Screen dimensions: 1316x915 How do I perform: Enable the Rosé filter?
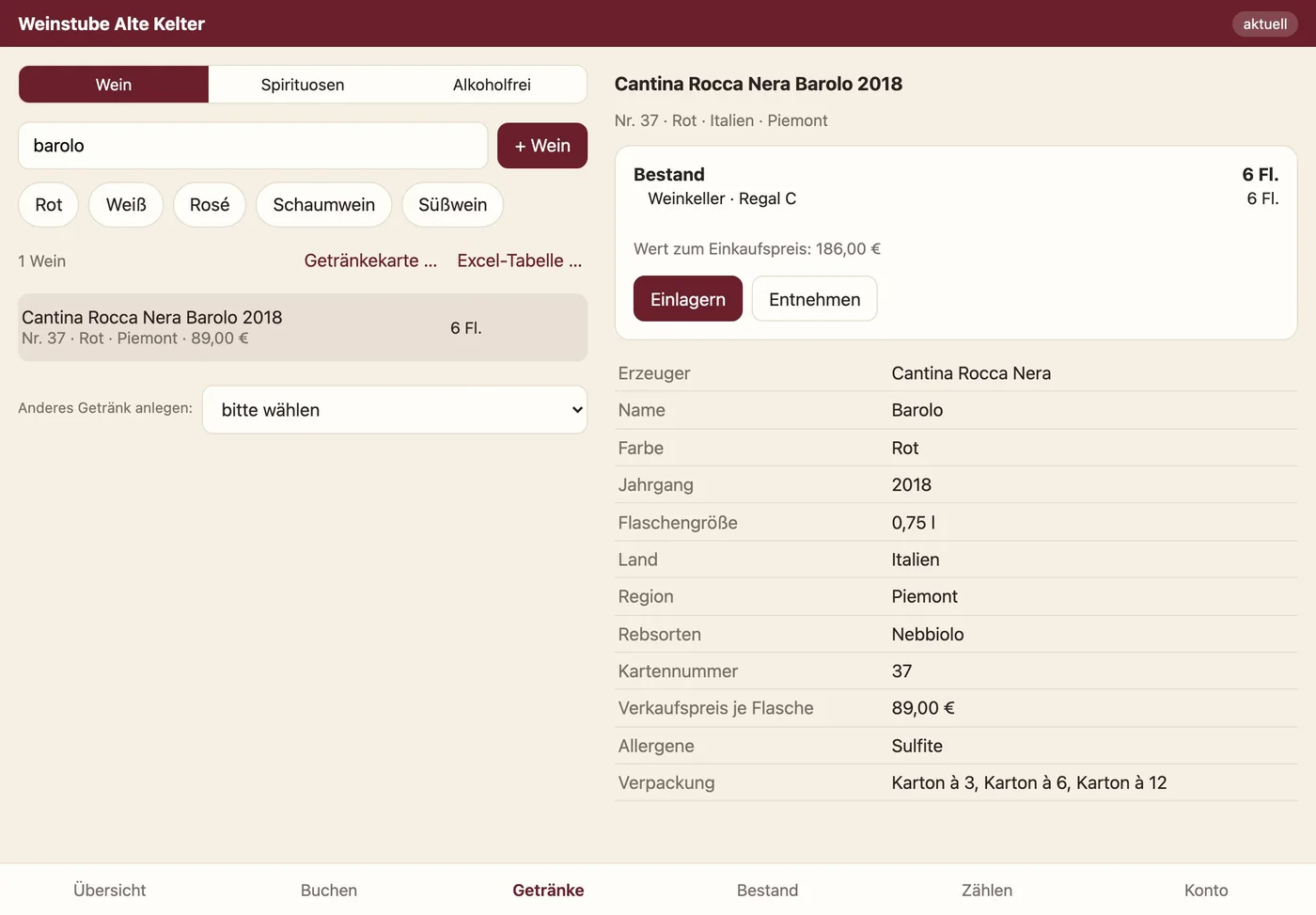pyautogui.click(x=210, y=205)
